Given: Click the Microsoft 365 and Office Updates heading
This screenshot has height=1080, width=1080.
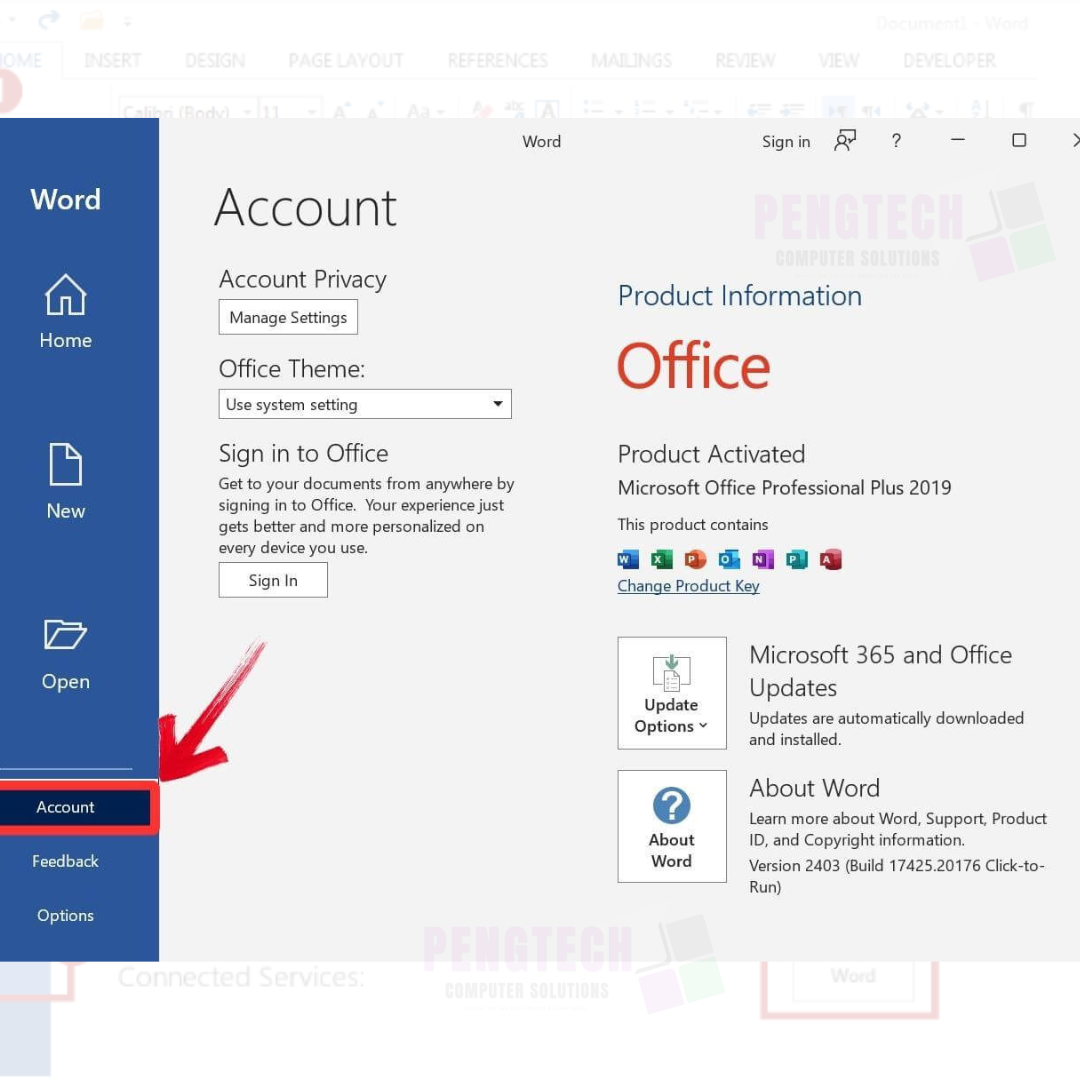Looking at the screenshot, I should coord(880,671).
